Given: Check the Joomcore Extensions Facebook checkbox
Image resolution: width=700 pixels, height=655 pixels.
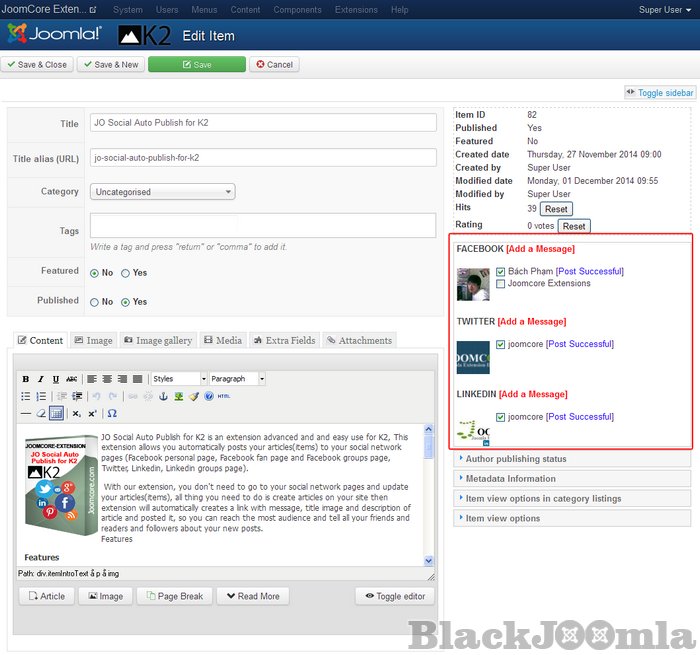Looking at the screenshot, I should tap(501, 284).
